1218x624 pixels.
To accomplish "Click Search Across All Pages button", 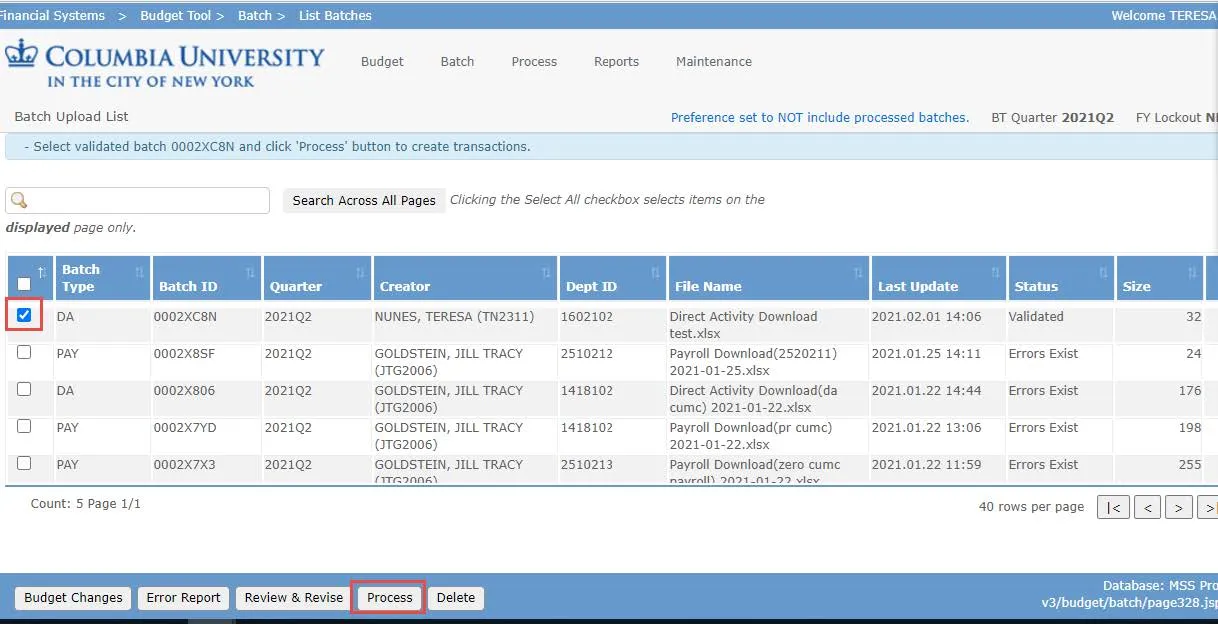I will 364,200.
